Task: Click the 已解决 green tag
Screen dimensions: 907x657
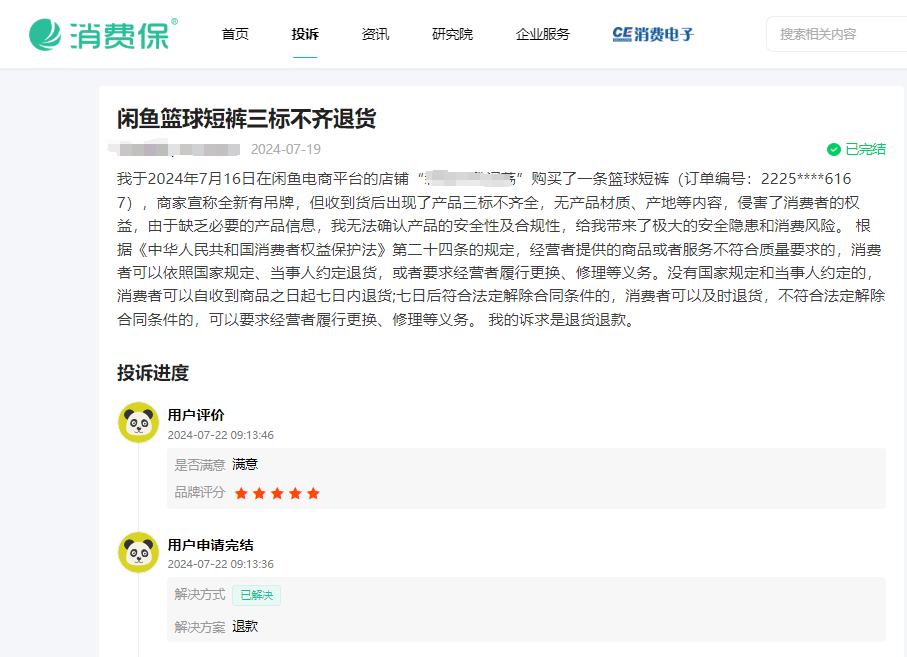Action: tap(256, 595)
